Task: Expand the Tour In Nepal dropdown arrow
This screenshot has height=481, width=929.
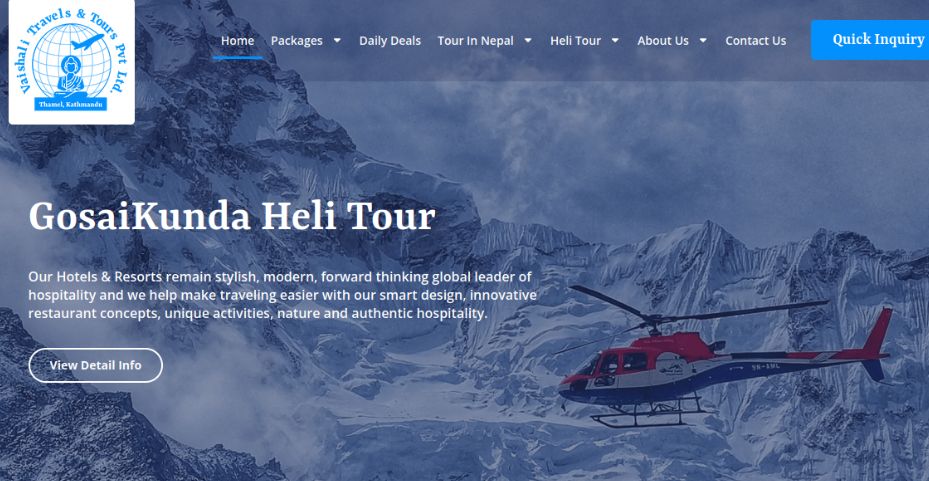Action: [528, 41]
